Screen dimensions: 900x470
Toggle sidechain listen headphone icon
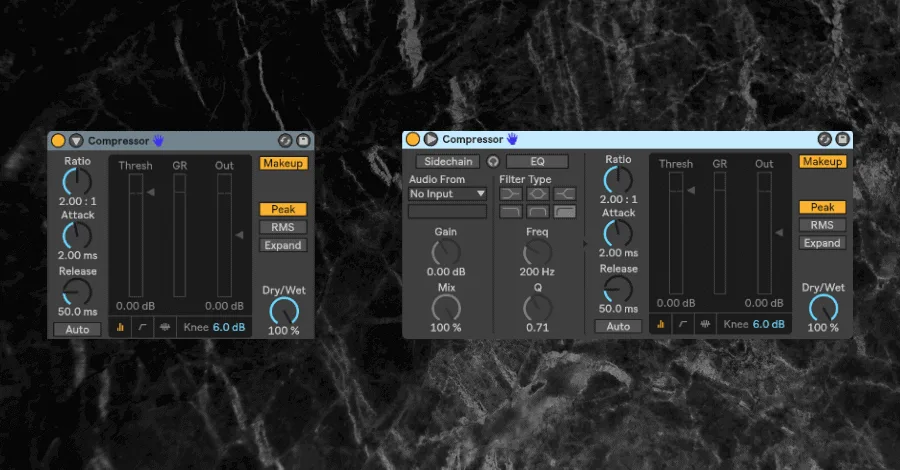[x=493, y=162]
